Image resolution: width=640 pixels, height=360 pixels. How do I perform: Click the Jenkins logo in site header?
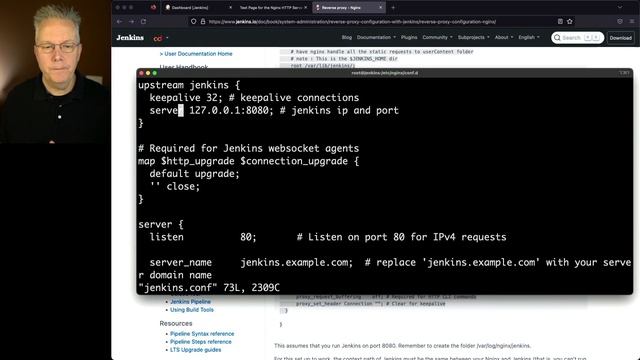click(x=130, y=38)
